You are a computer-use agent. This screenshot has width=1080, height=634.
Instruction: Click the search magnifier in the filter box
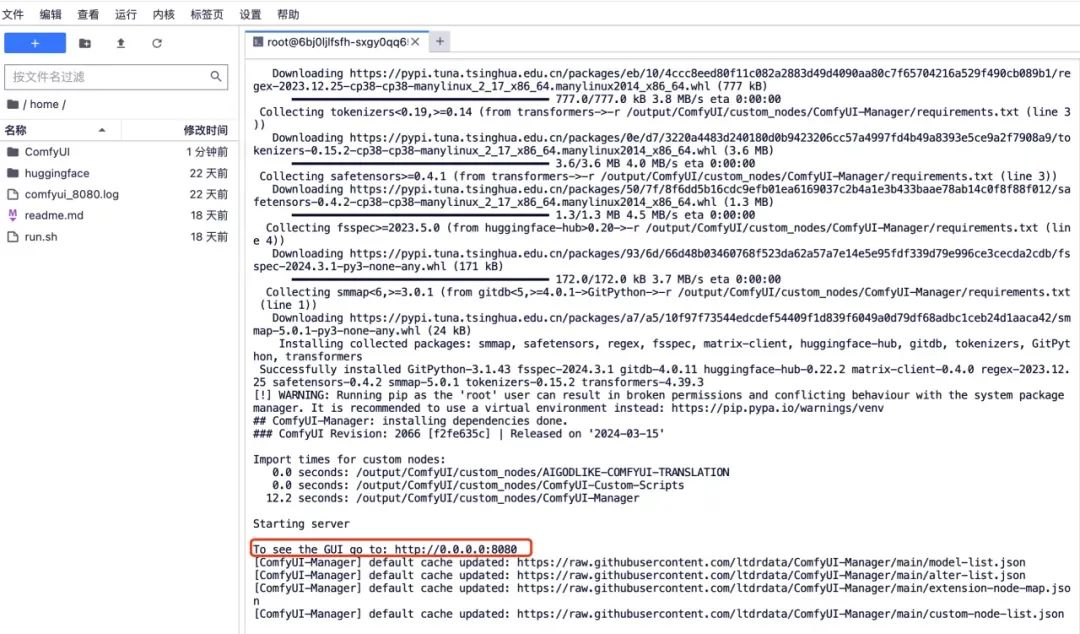pyautogui.click(x=216, y=76)
